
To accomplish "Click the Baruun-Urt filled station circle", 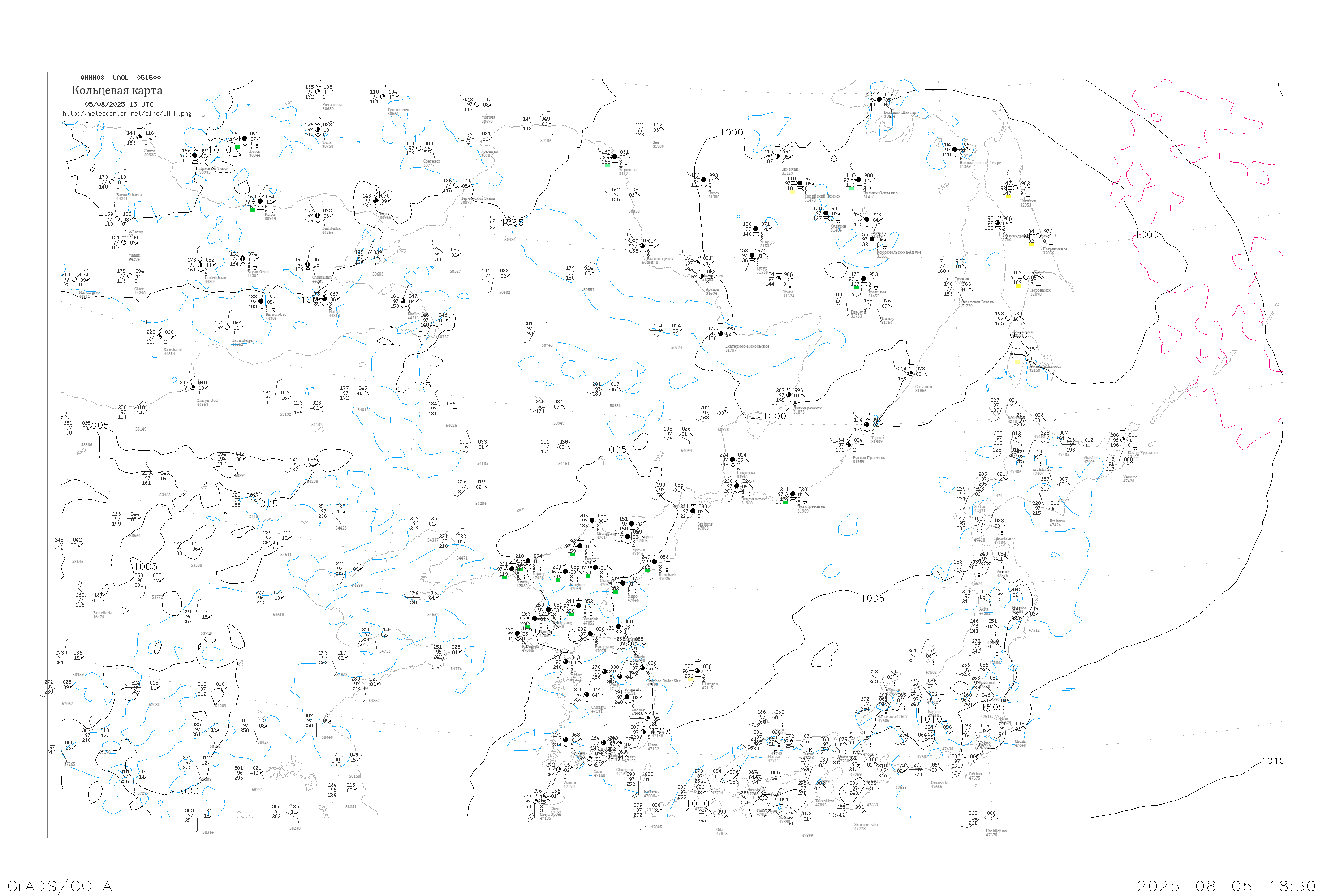I will pyautogui.click(x=261, y=302).
